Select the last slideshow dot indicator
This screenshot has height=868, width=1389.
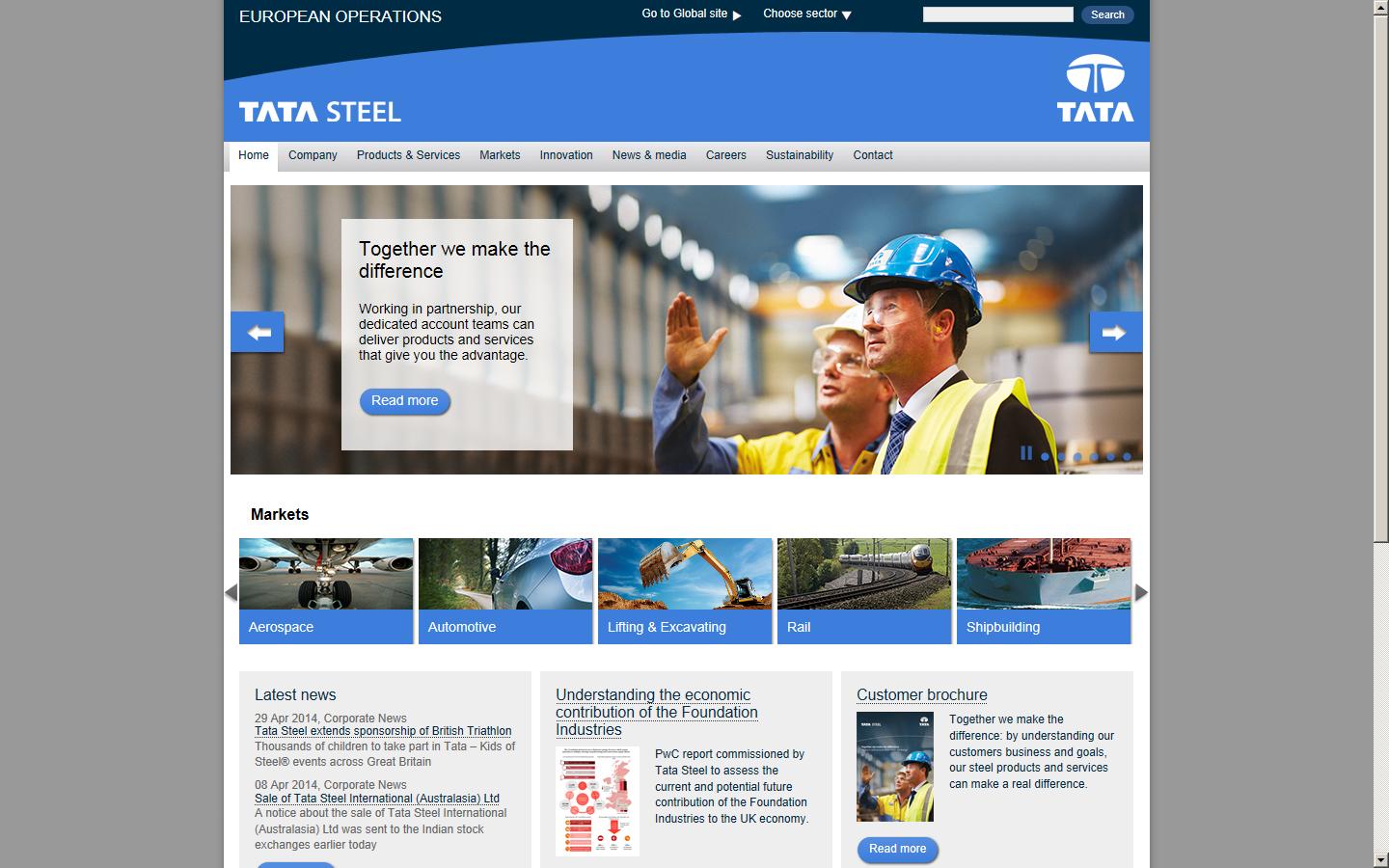point(1127,454)
